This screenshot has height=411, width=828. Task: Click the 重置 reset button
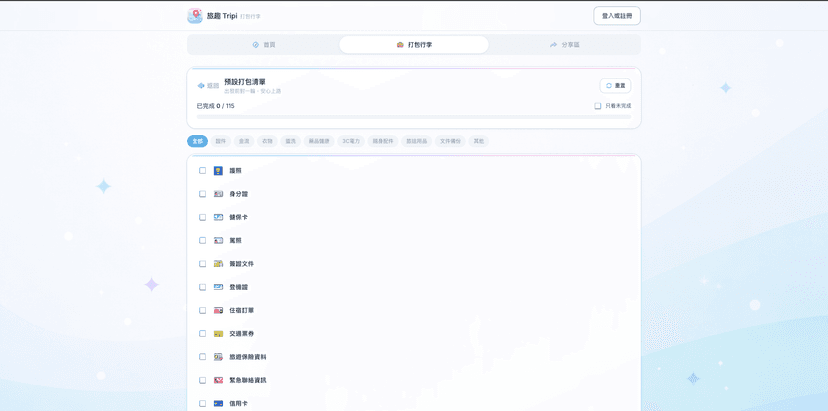pyautogui.click(x=615, y=86)
